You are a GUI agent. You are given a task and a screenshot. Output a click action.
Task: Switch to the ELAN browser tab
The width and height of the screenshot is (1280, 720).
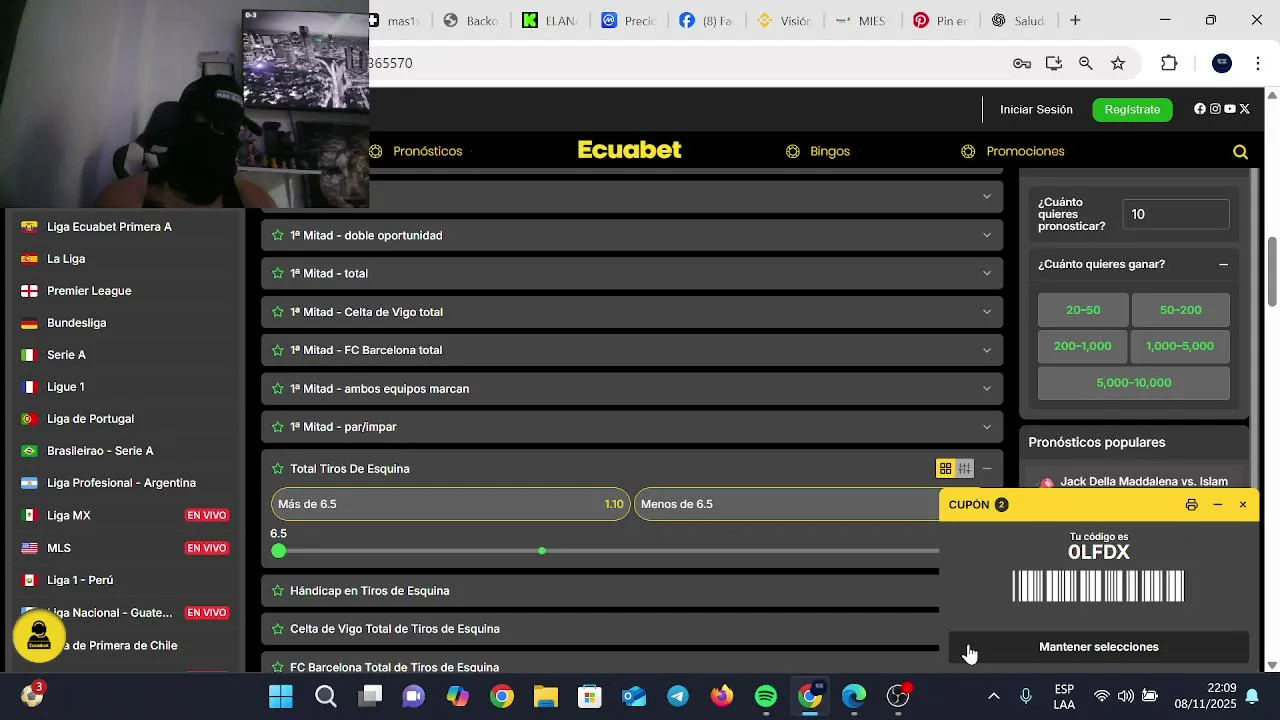pyautogui.click(x=550, y=20)
